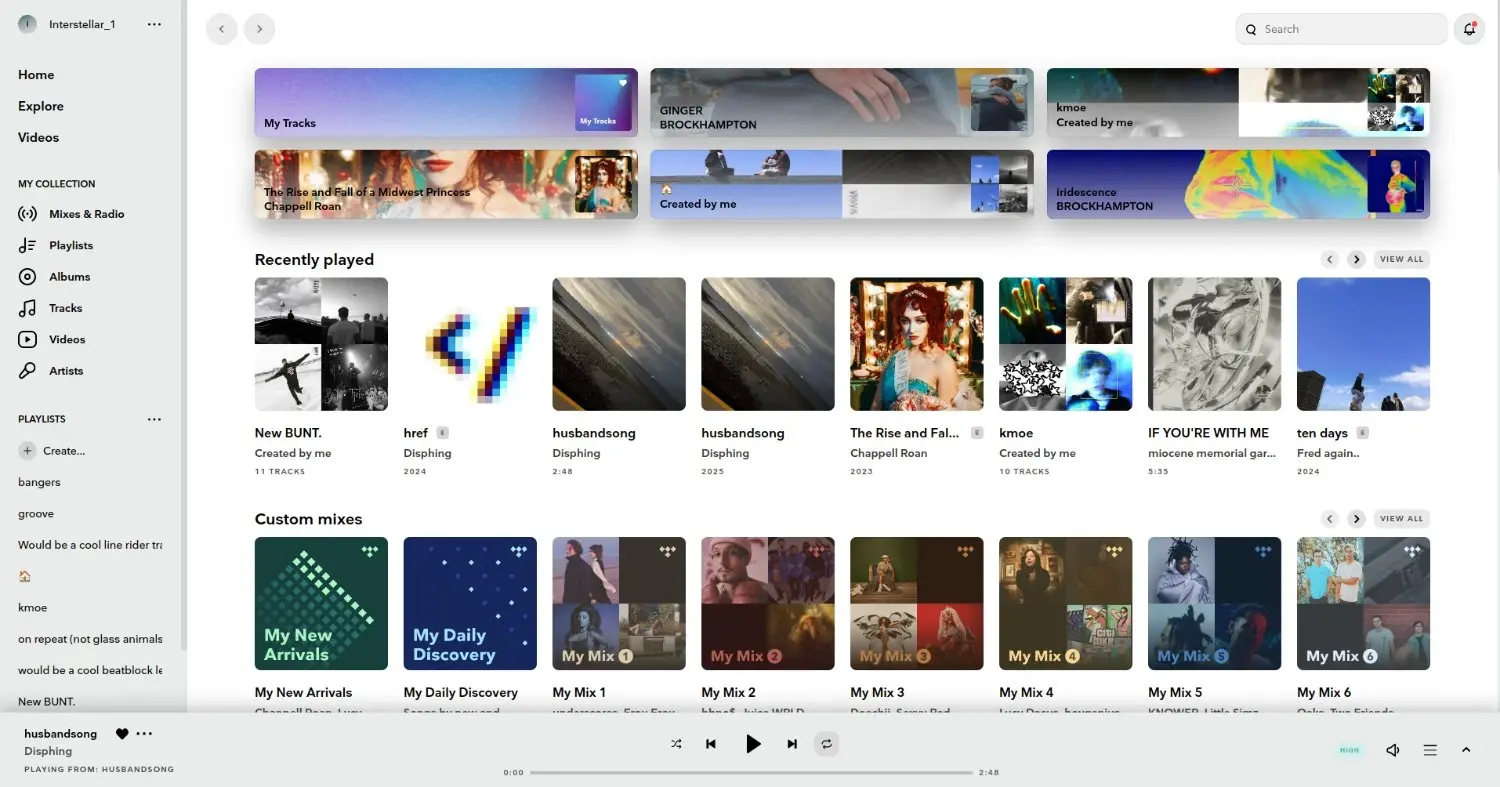The image size is (1500, 787).
Task: Seek within the playback progress bar
Action: click(751, 772)
